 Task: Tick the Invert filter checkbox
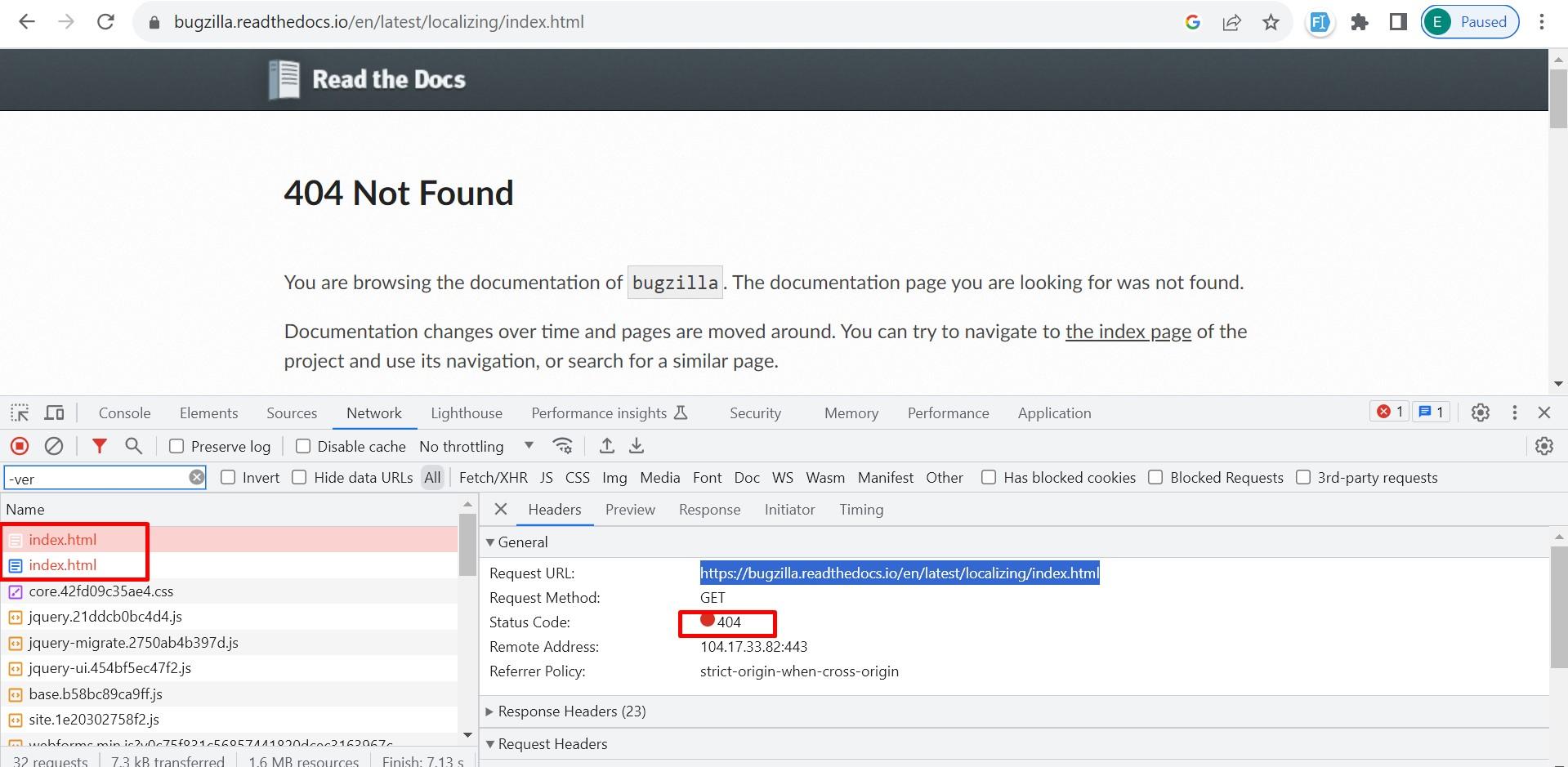(x=228, y=477)
